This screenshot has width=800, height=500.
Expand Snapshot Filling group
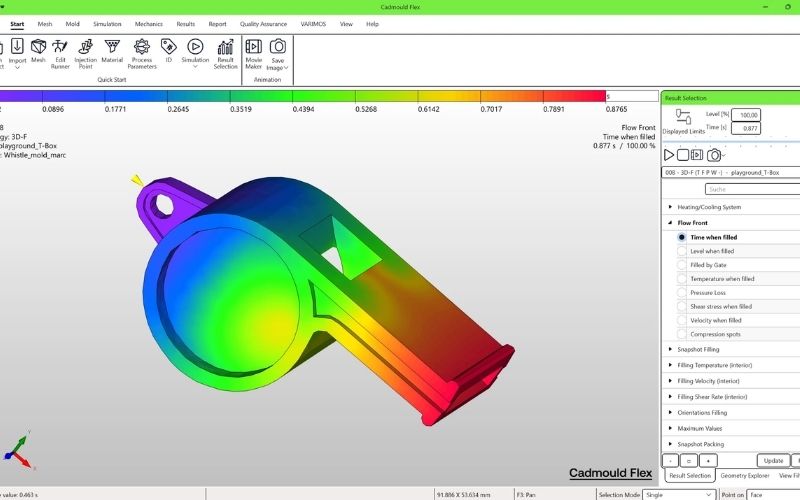pyautogui.click(x=670, y=349)
